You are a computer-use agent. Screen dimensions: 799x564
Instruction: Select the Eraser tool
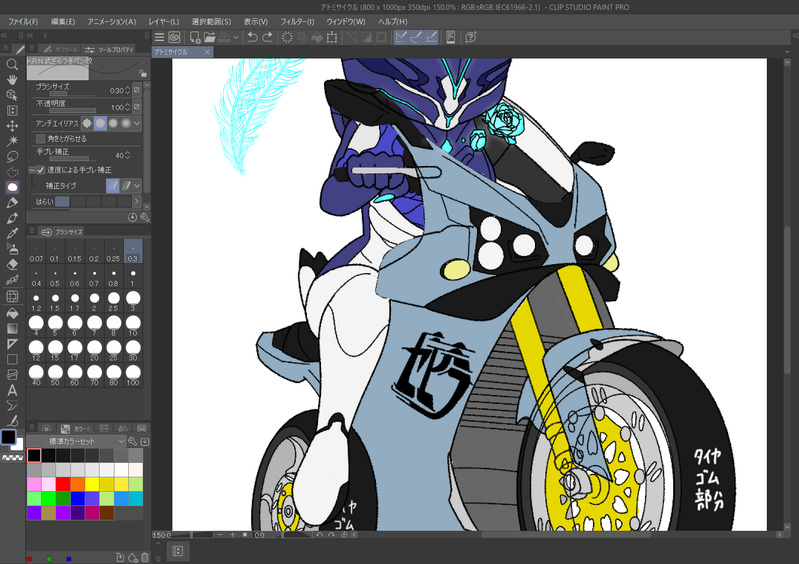click(12, 264)
